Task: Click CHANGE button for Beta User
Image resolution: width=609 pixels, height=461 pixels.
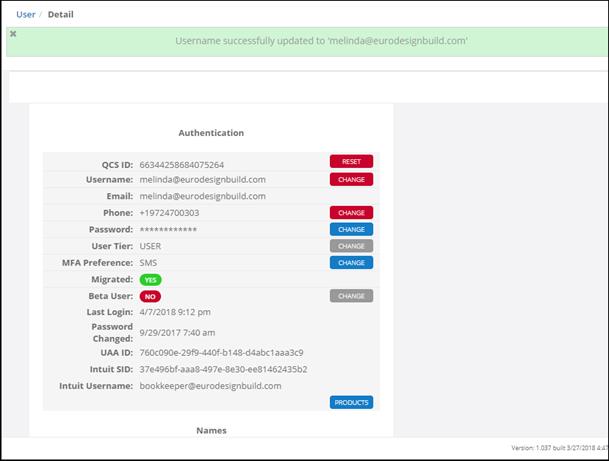Action: click(x=351, y=296)
